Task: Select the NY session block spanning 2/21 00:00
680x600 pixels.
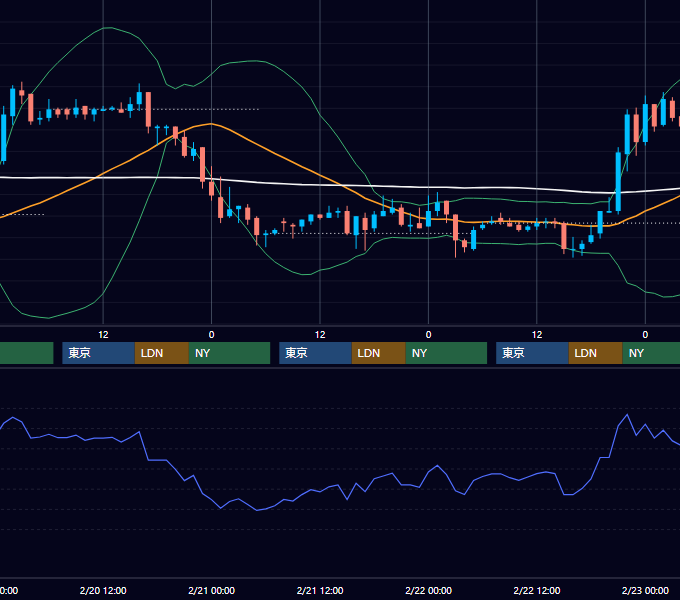Action: 229,353
